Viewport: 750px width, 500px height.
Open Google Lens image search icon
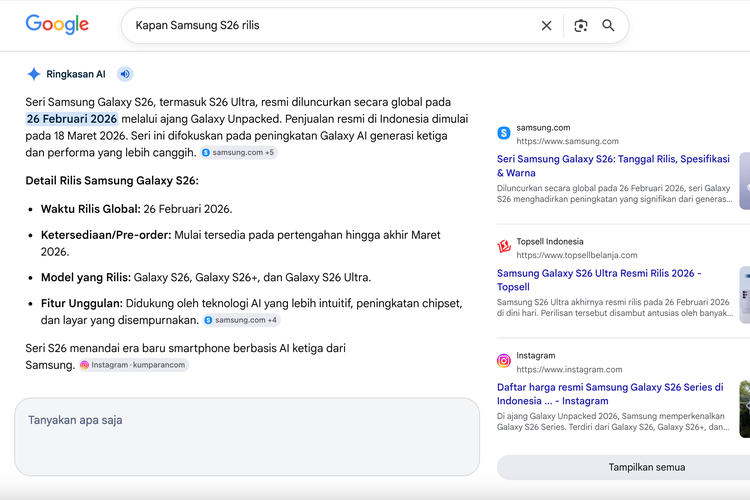point(581,25)
